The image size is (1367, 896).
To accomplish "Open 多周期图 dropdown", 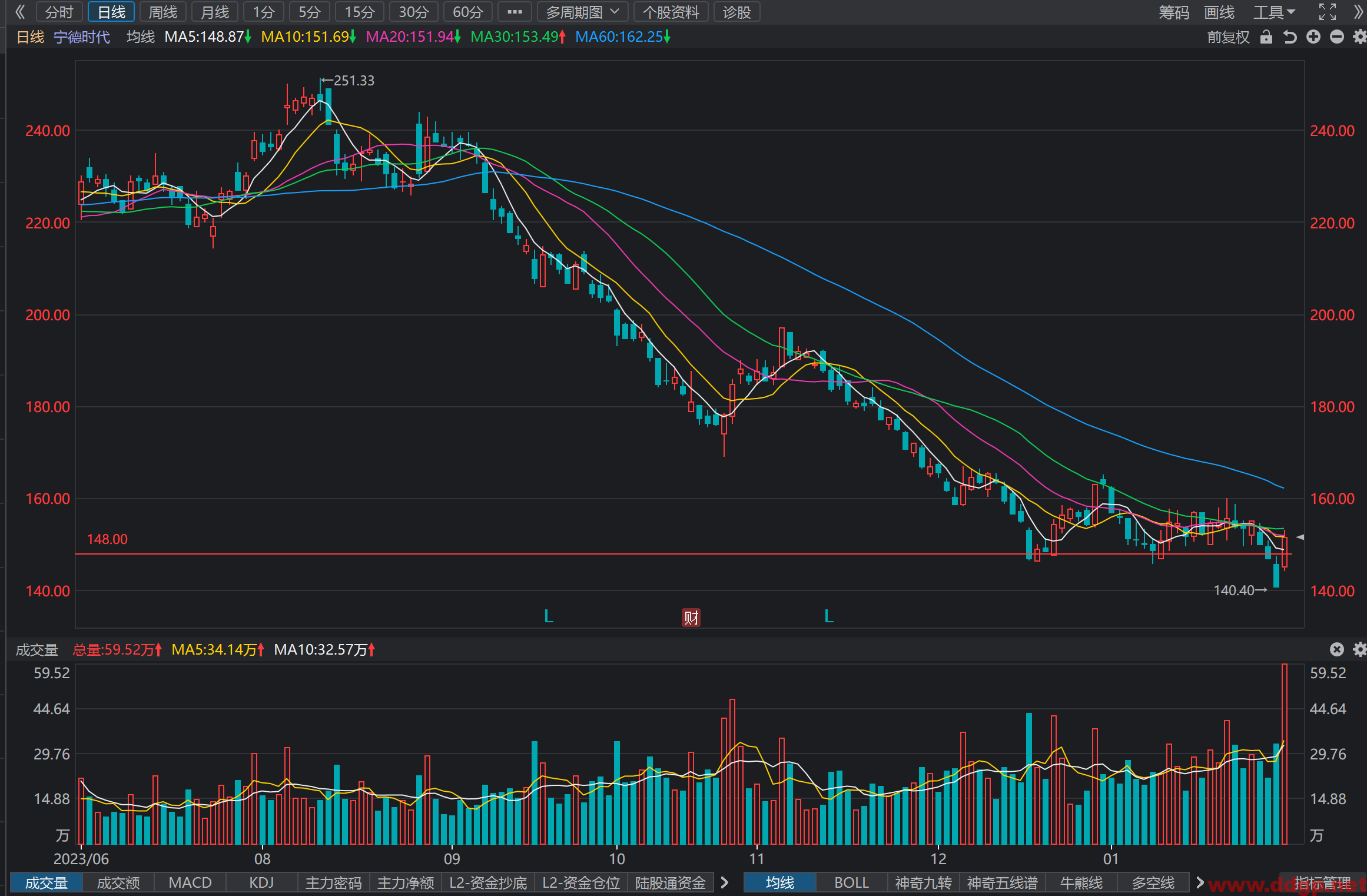I will click(582, 12).
